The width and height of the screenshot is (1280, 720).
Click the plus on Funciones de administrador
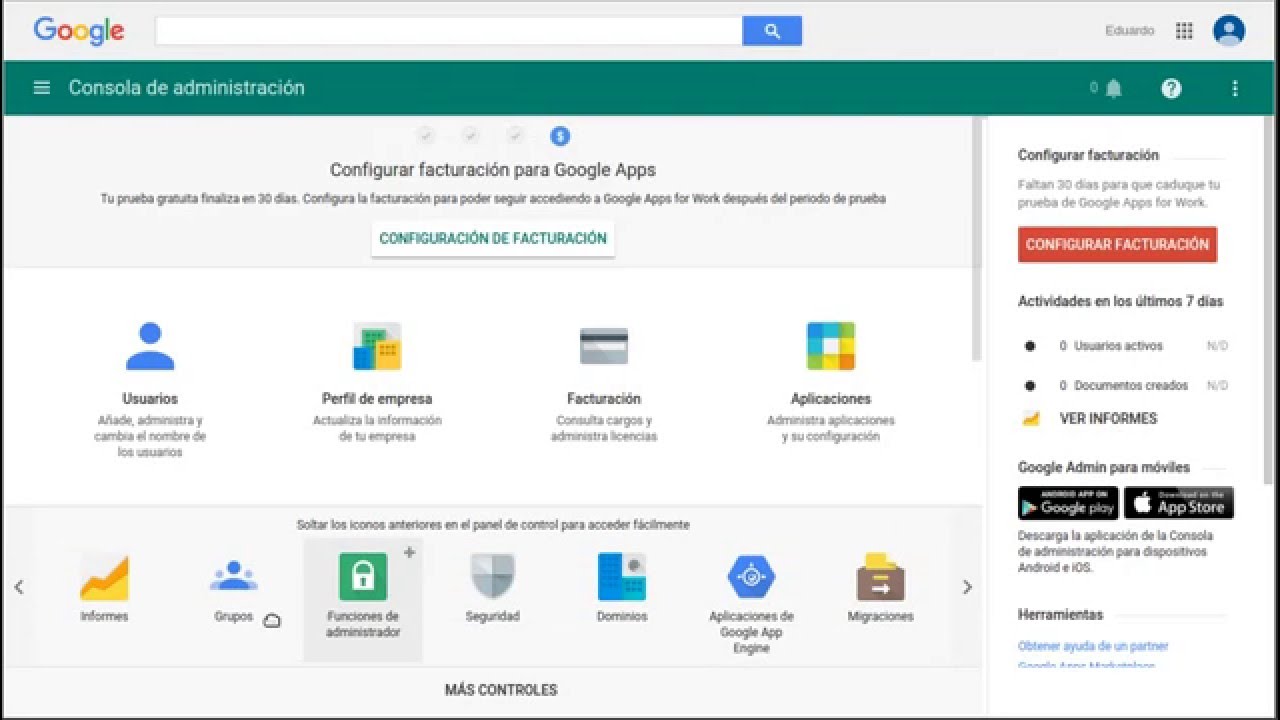pyautogui.click(x=409, y=552)
